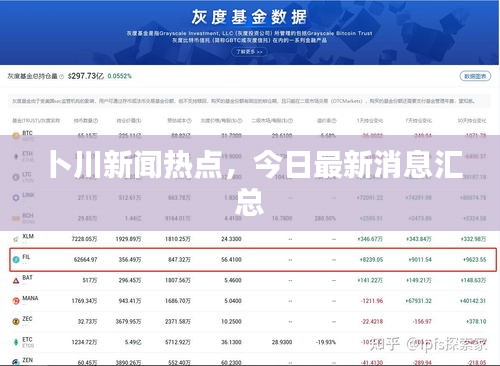Image resolution: width=500 pixels, height=366 pixels.
Task: Select the MANA row name
Action: coord(30,298)
